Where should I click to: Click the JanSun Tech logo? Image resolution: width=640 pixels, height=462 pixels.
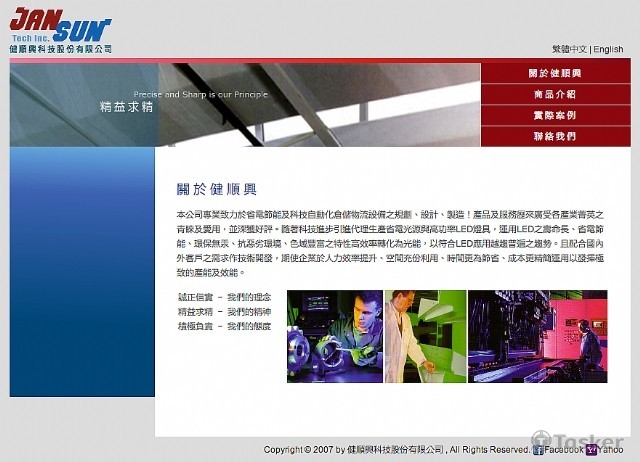coord(60,24)
